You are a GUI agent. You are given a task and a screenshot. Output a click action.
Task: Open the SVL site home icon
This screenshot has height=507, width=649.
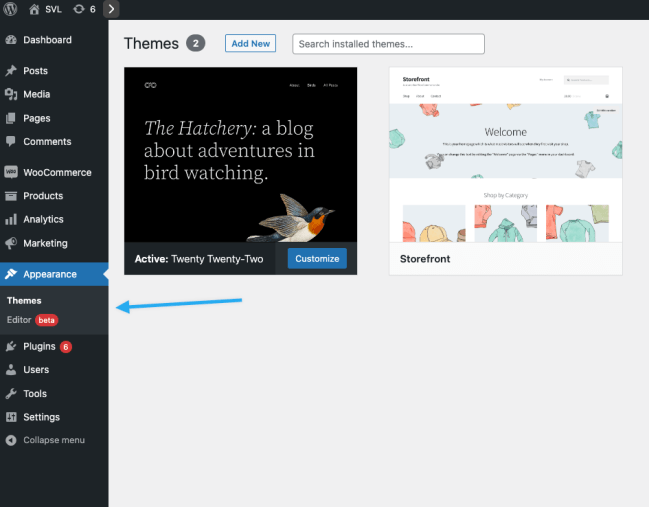click(x=34, y=9)
